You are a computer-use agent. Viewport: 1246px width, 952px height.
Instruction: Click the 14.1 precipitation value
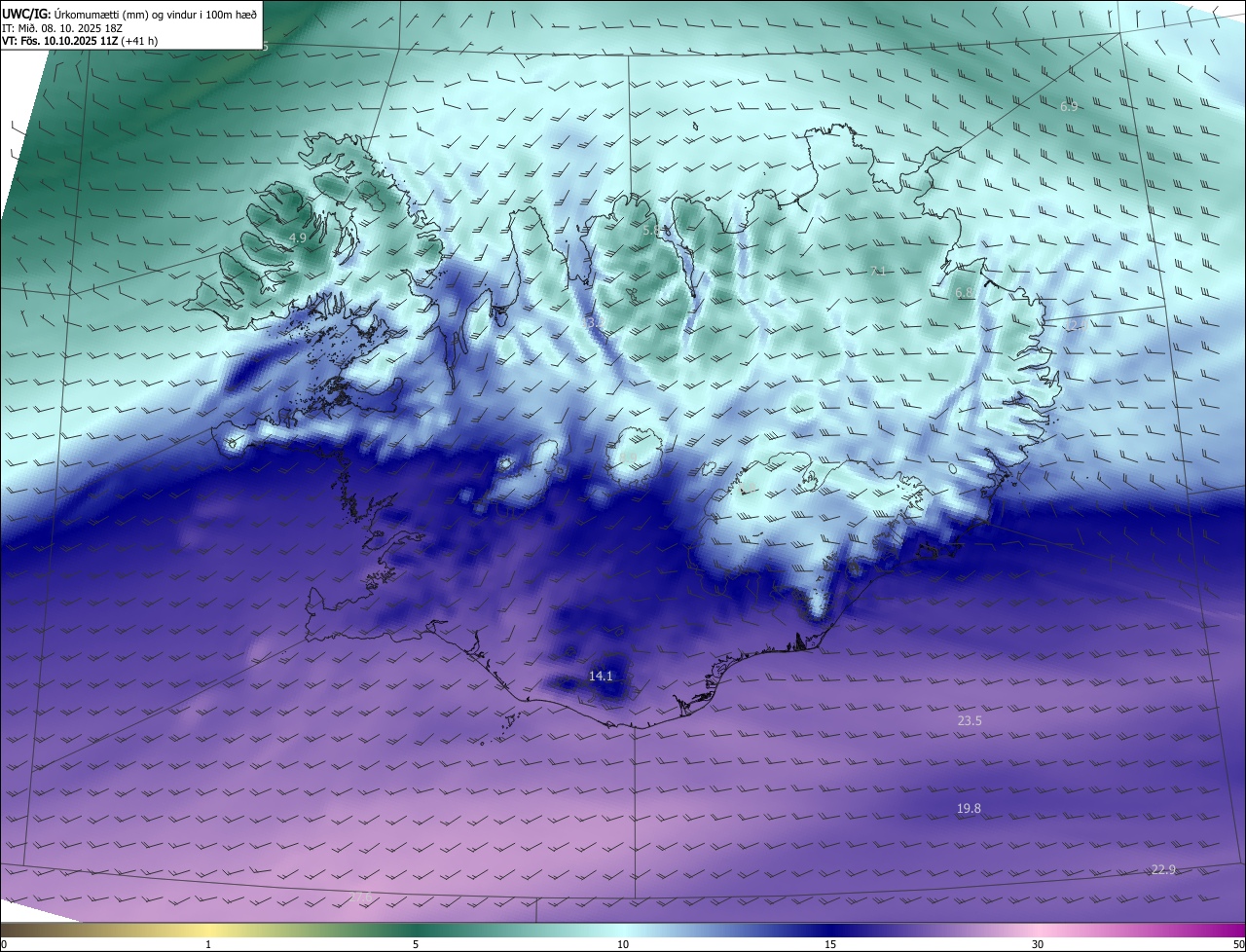pyautogui.click(x=602, y=676)
